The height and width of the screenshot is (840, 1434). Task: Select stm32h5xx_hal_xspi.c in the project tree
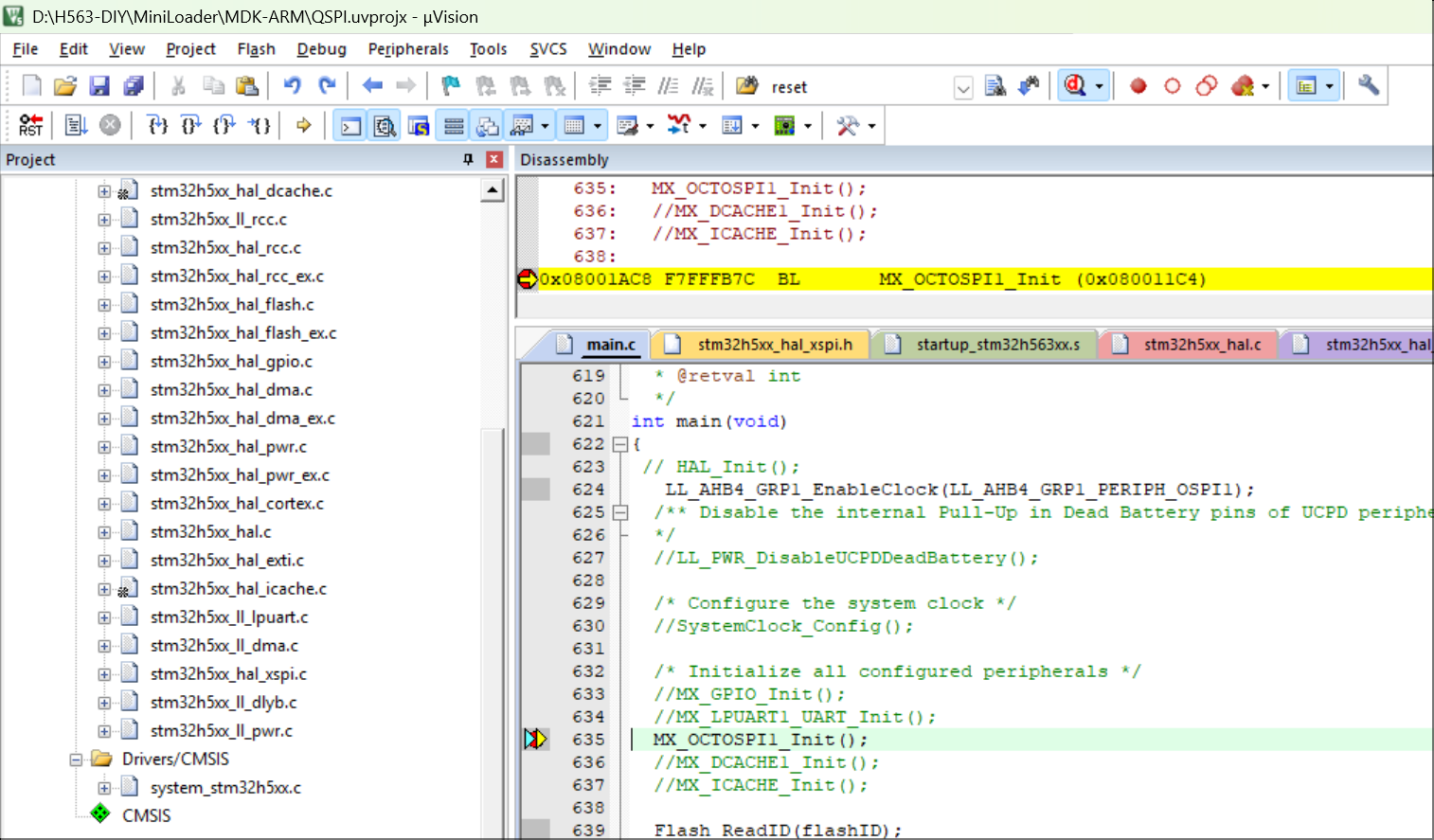point(228,674)
